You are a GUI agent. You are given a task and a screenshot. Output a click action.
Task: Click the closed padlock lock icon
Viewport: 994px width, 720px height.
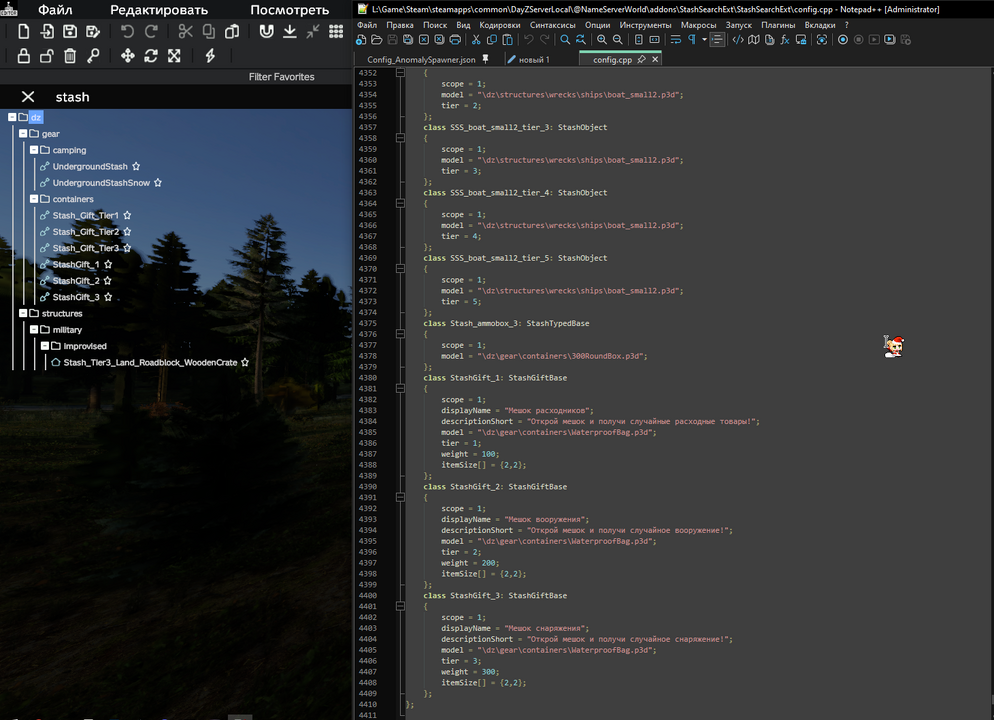click(x=23, y=56)
